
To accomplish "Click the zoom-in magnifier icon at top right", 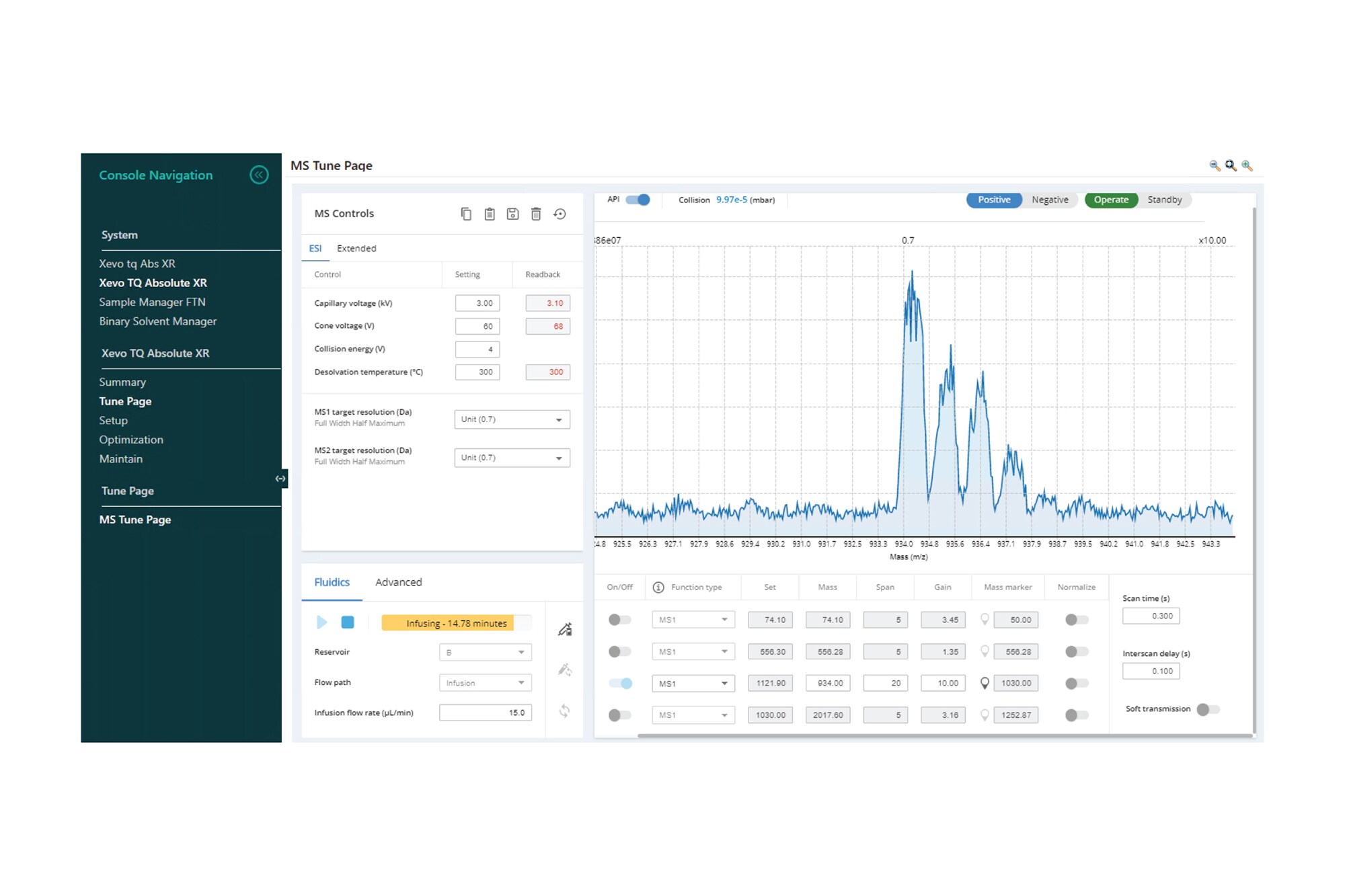I will coord(1245,165).
